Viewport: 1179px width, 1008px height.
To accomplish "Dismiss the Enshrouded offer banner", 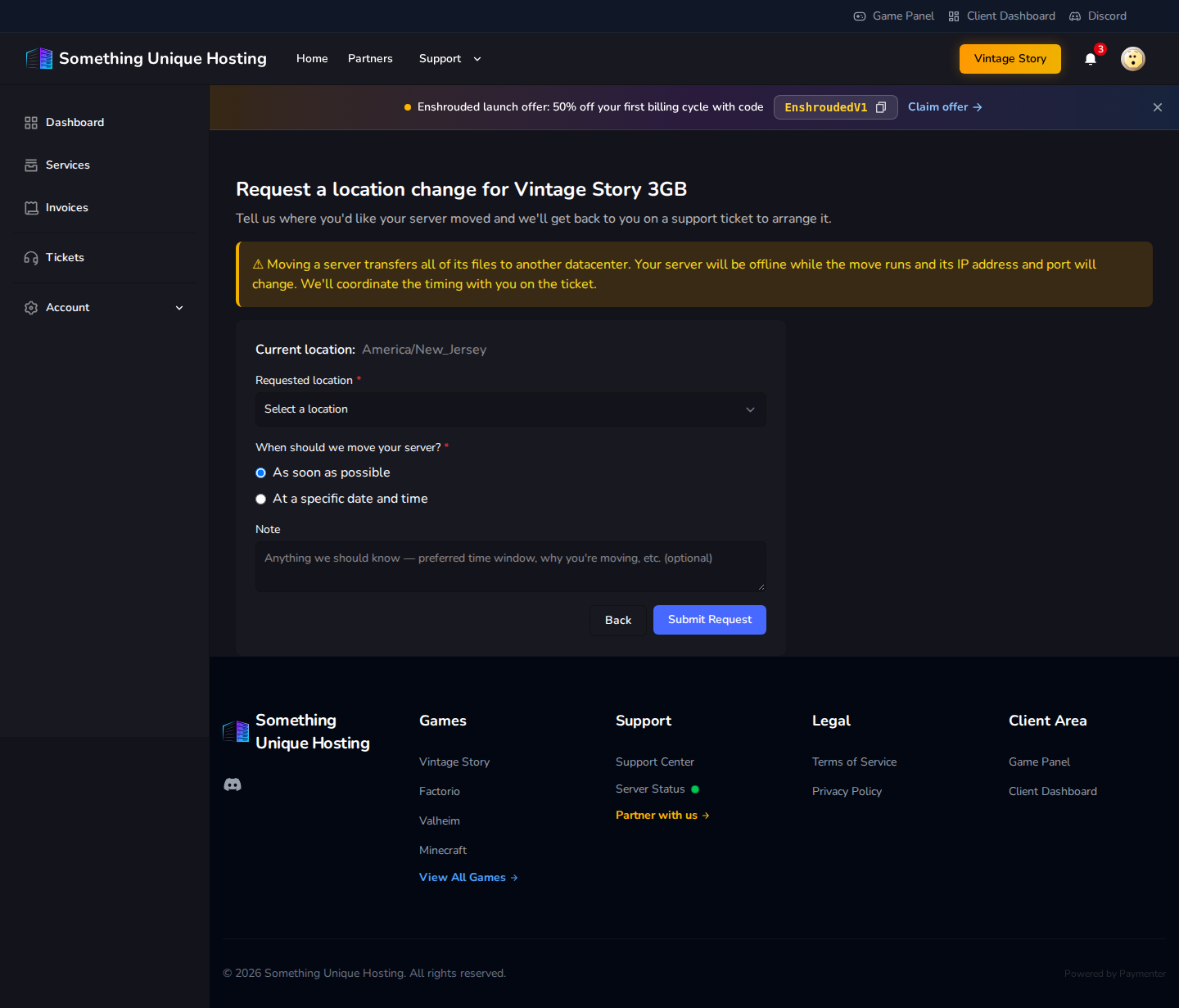I will click(x=1158, y=107).
